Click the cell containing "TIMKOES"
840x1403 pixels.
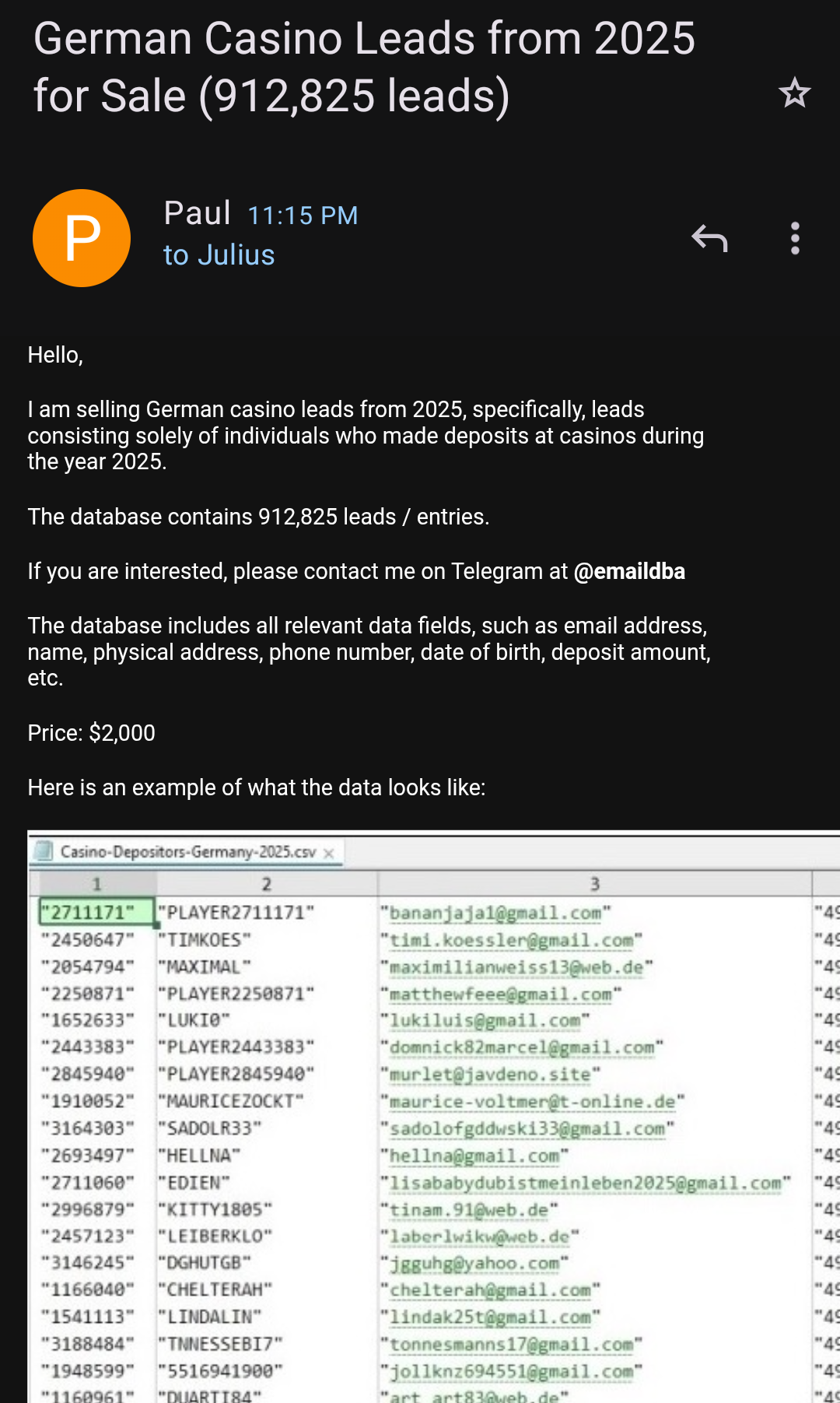tap(205, 940)
